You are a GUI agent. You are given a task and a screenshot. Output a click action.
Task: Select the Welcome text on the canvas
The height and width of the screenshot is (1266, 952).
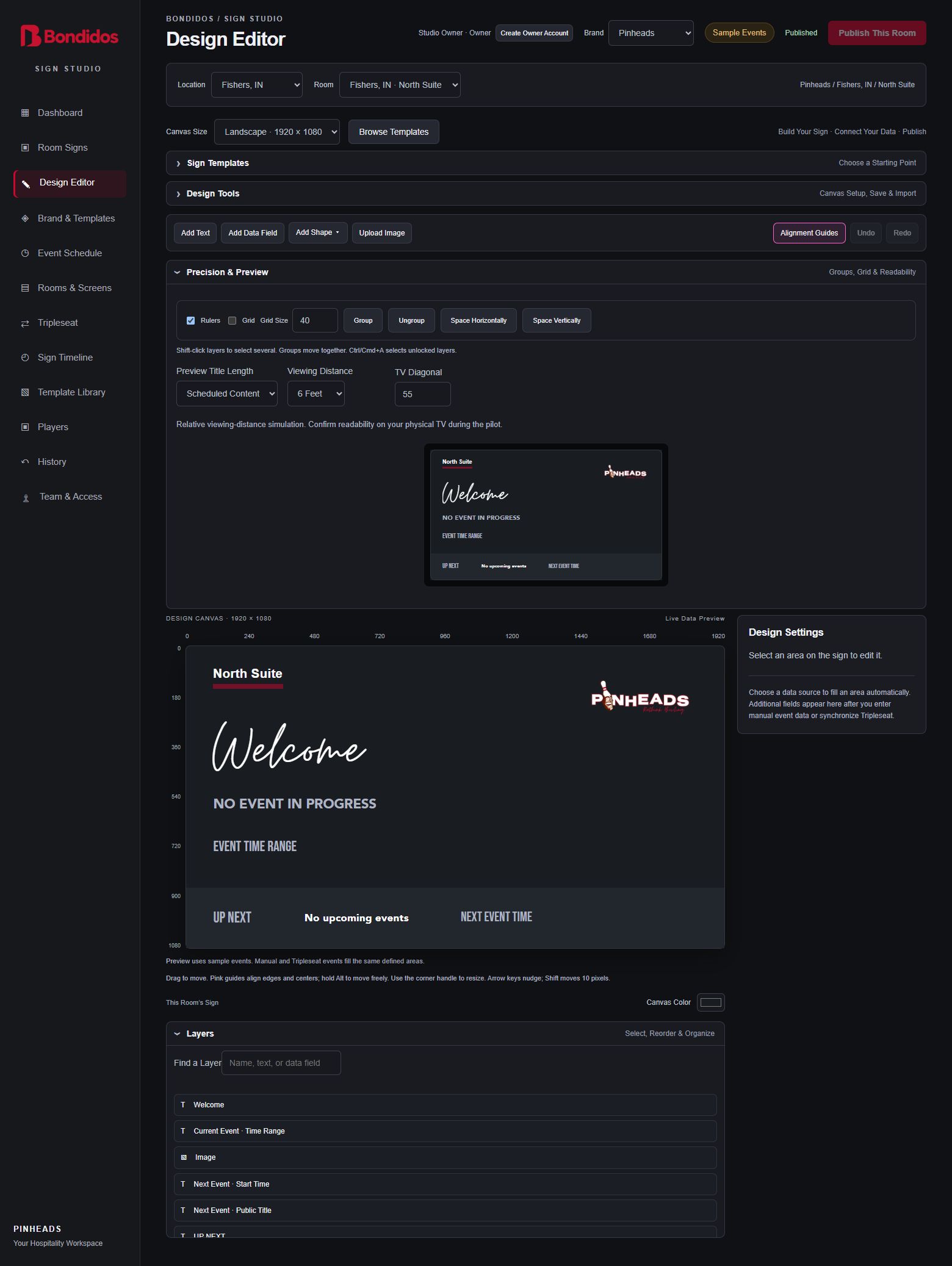click(x=289, y=746)
